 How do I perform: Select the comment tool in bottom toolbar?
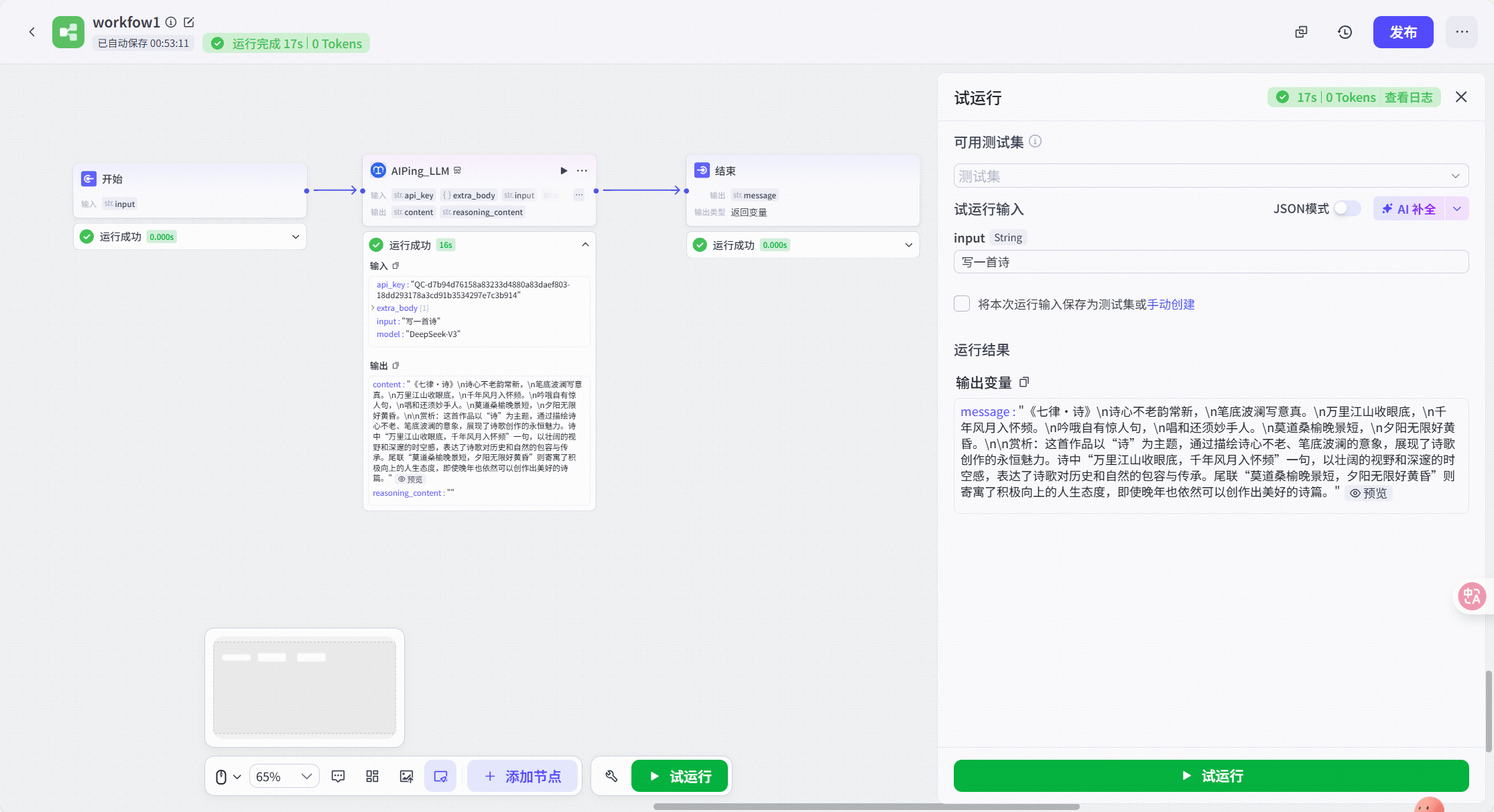coord(338,776)
